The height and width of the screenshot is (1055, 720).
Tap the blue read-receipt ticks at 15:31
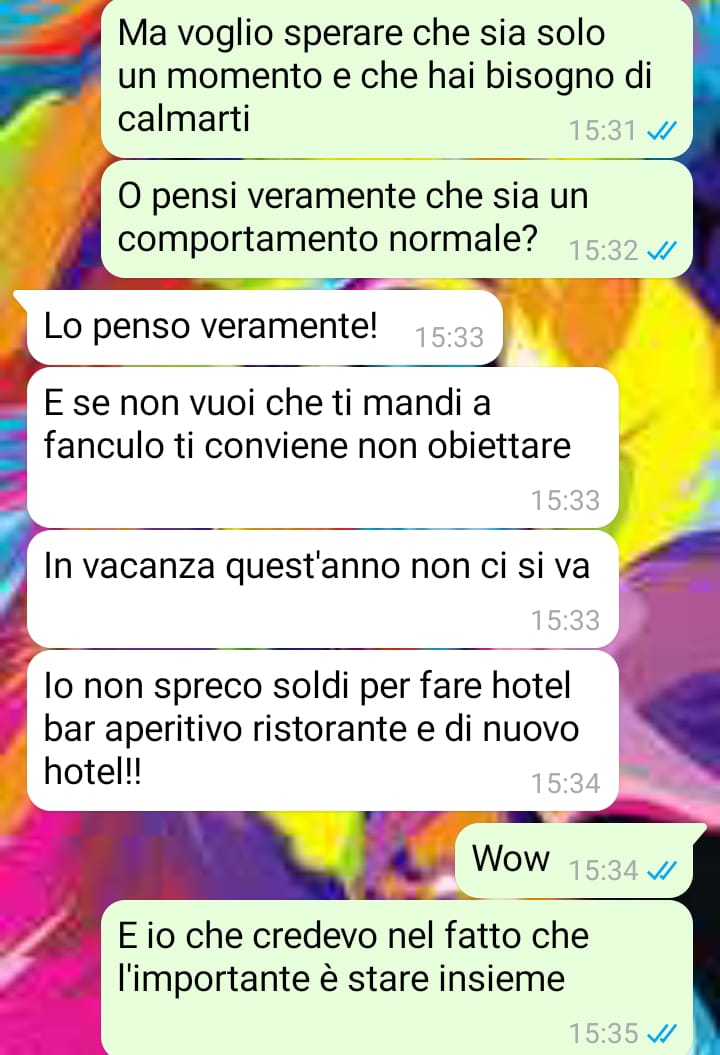click(661, 131)
